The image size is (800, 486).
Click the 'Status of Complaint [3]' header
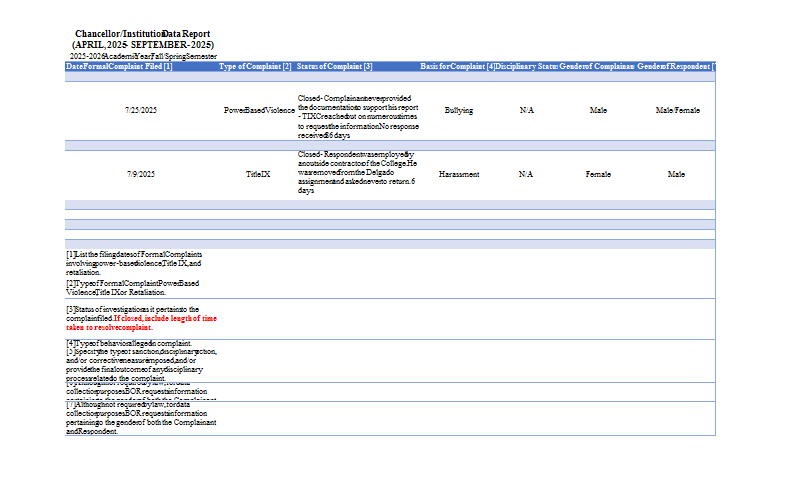pos(335,66)
